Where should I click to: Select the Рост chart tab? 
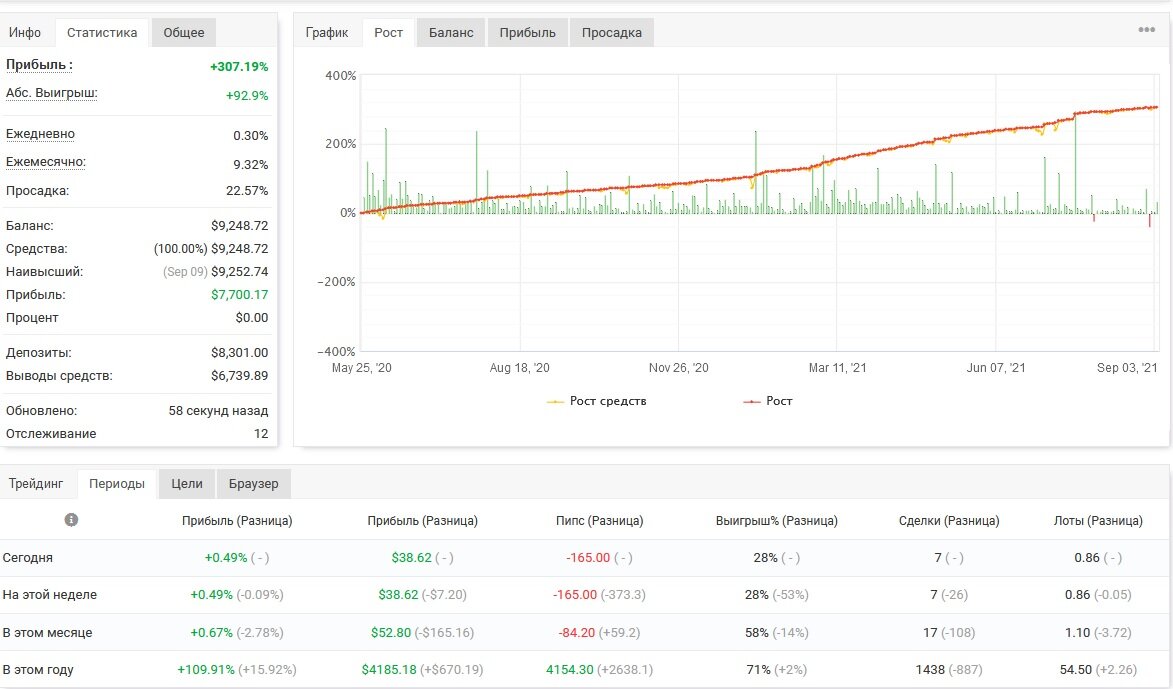click(x=388, y=32)
